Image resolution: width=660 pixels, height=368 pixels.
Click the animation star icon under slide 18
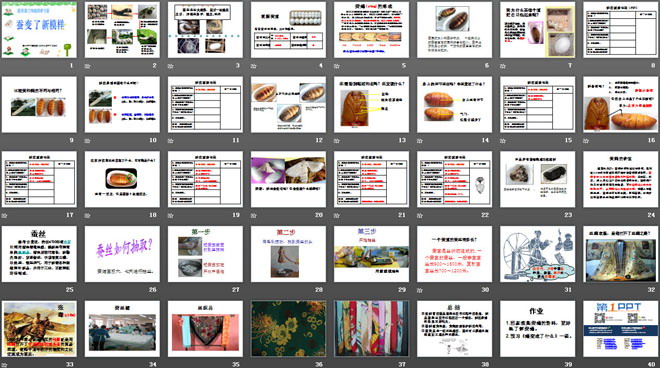tap(88, 216)
